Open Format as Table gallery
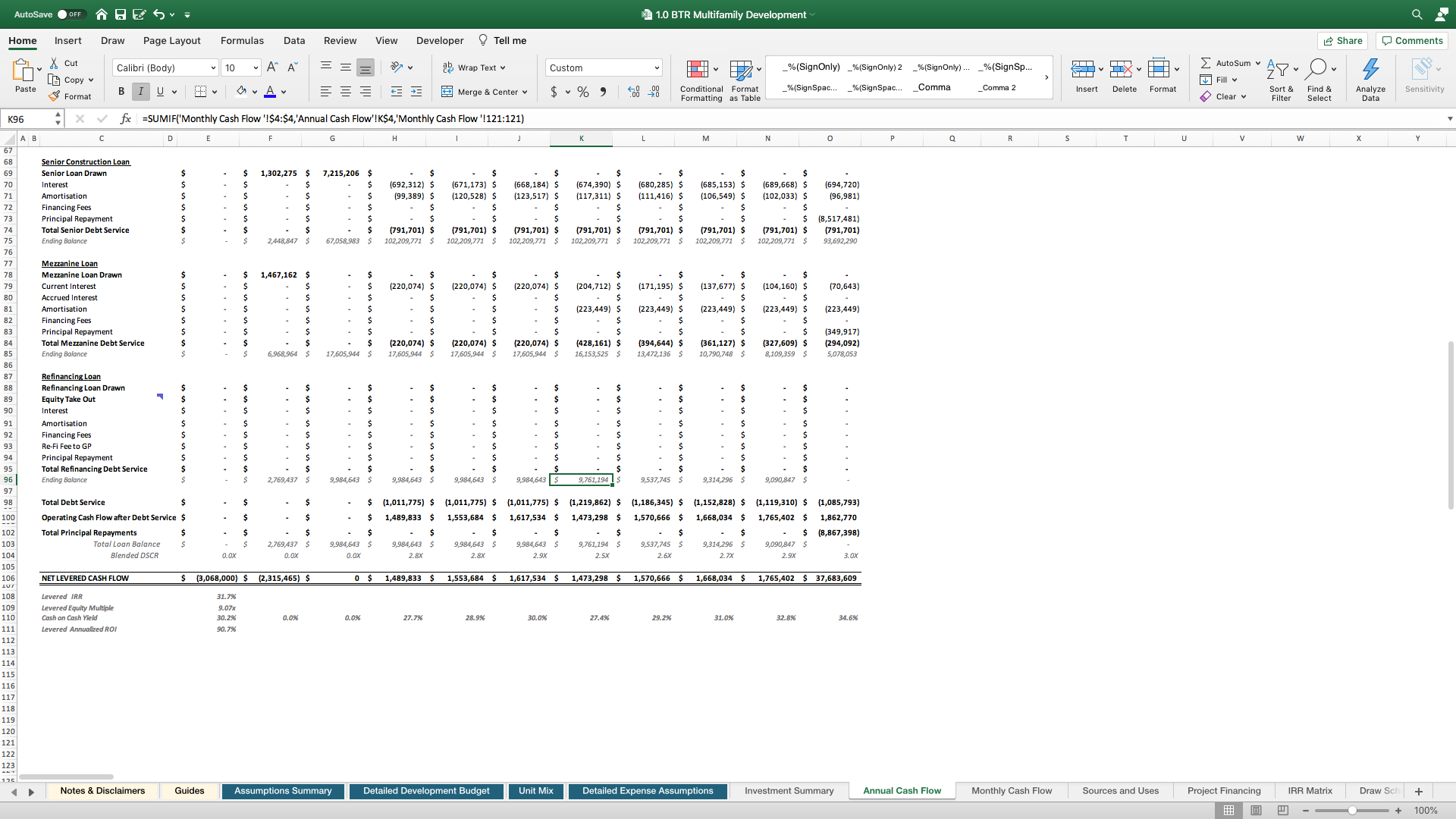Screen dimensions: 1456x819 [x=745, y=80]
